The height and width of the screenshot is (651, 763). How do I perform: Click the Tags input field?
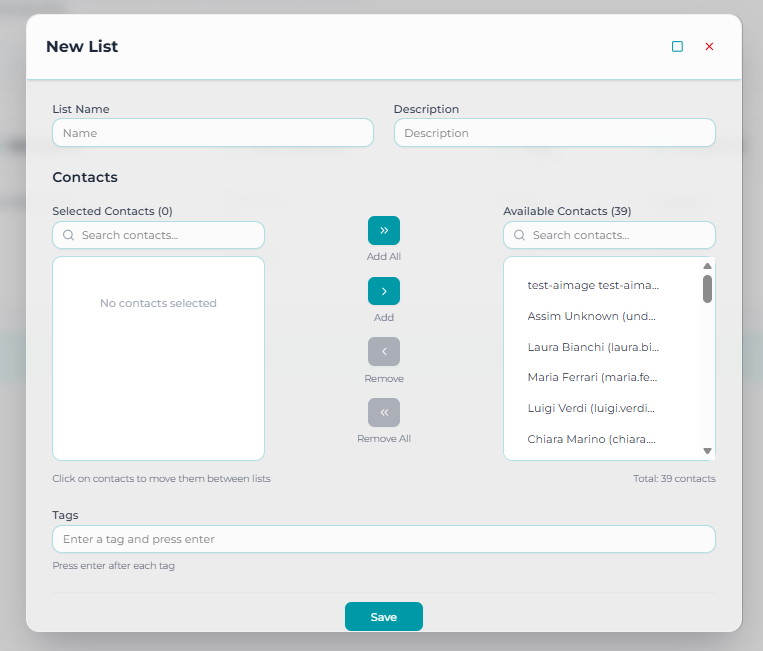[x=384, y=539]
